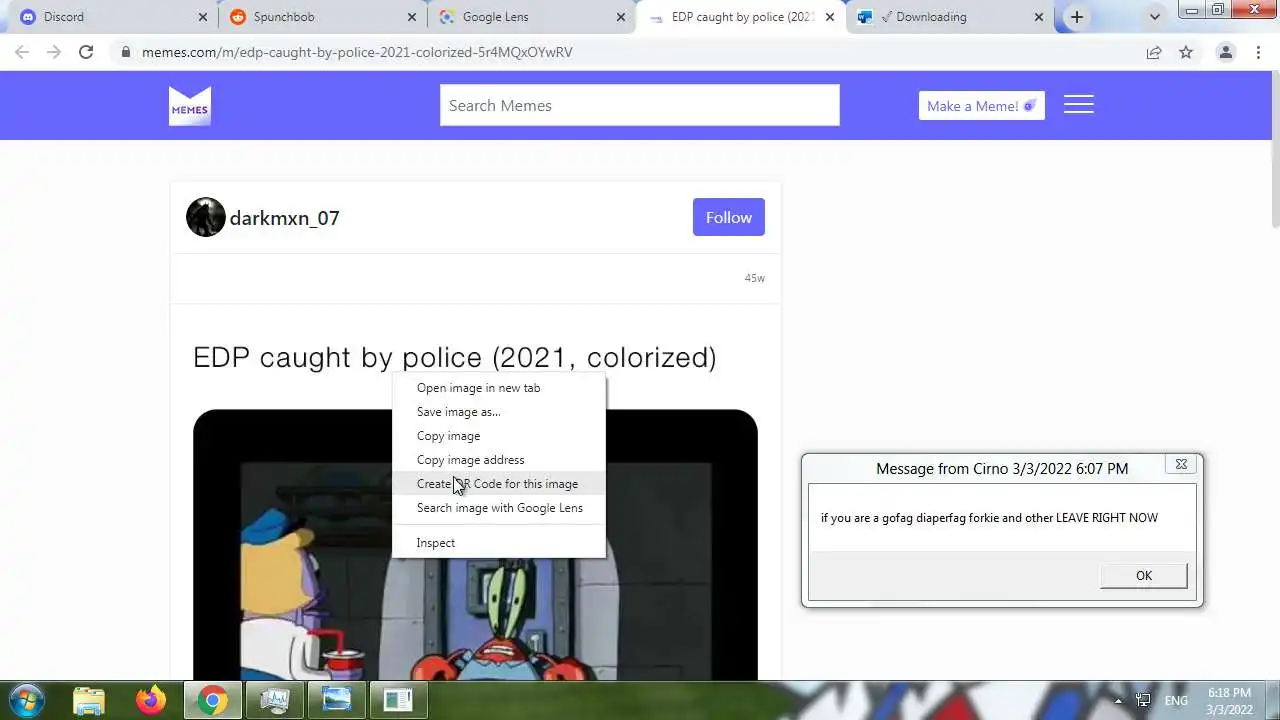Bookmark this page with star icon
The image size is (1280, 720).
click(x=1186, y=52)
